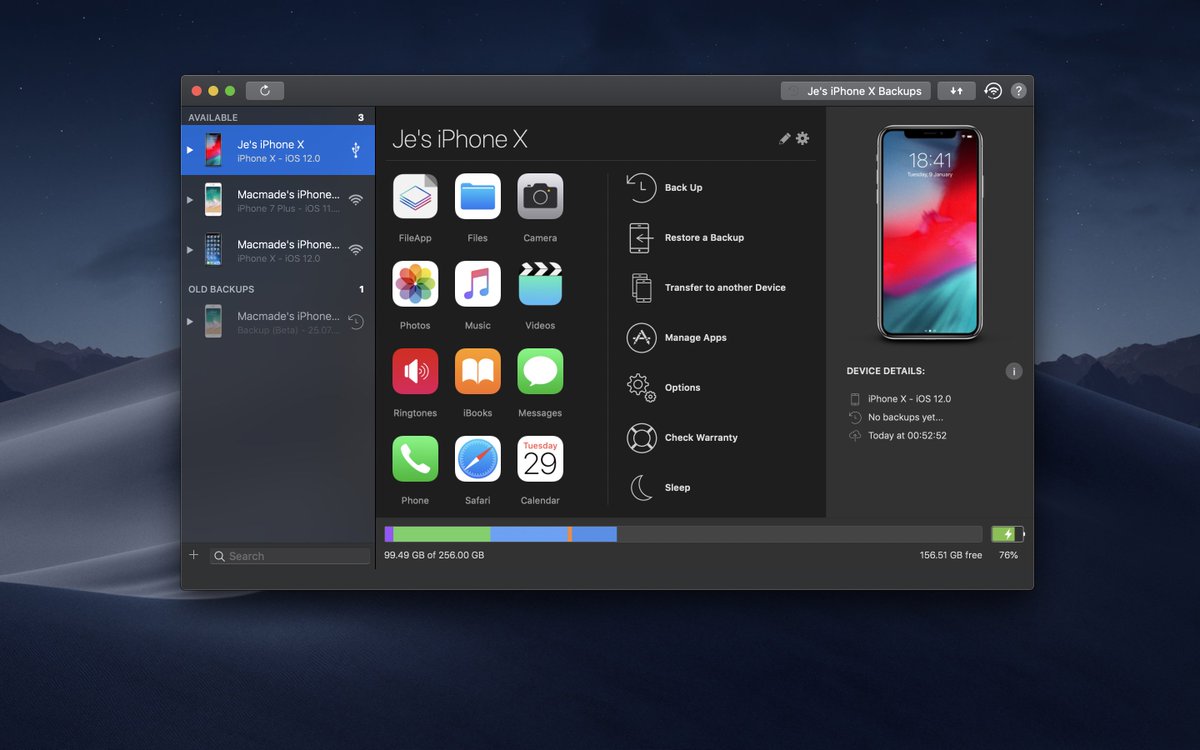Click the iPhone X device preview image
1200x750 pixels.
929,234
